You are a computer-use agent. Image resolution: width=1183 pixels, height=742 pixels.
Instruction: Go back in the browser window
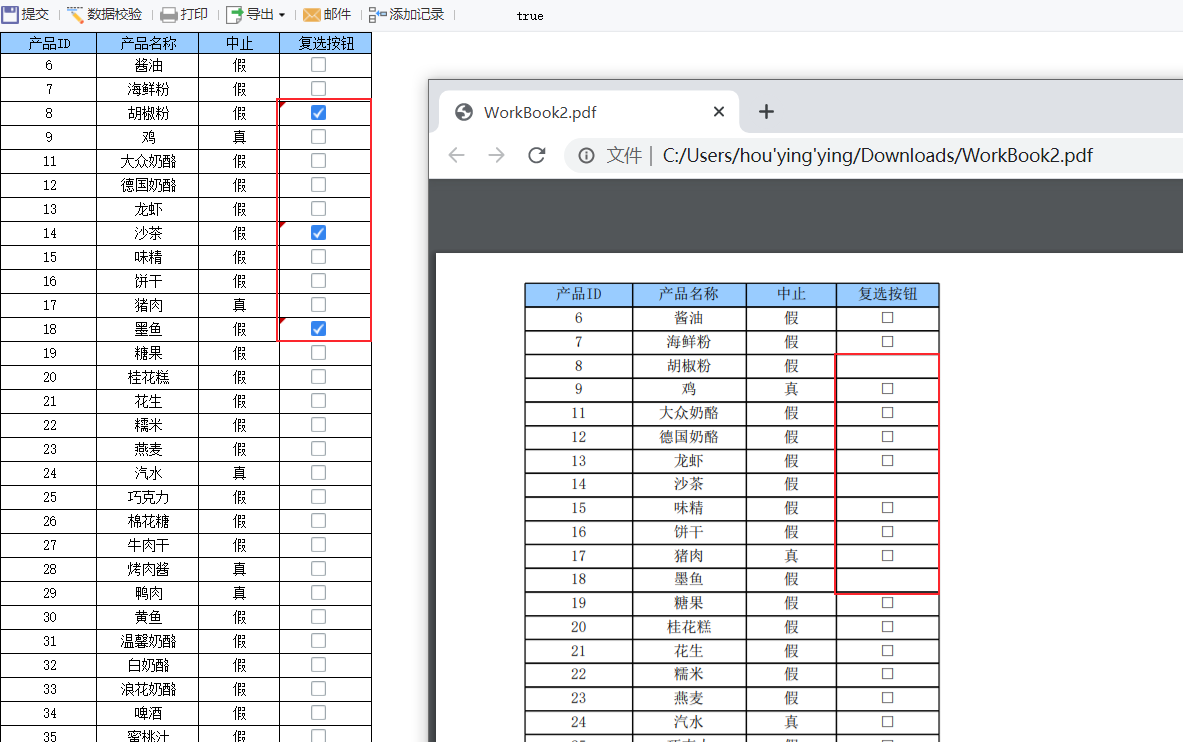[456, 155]
